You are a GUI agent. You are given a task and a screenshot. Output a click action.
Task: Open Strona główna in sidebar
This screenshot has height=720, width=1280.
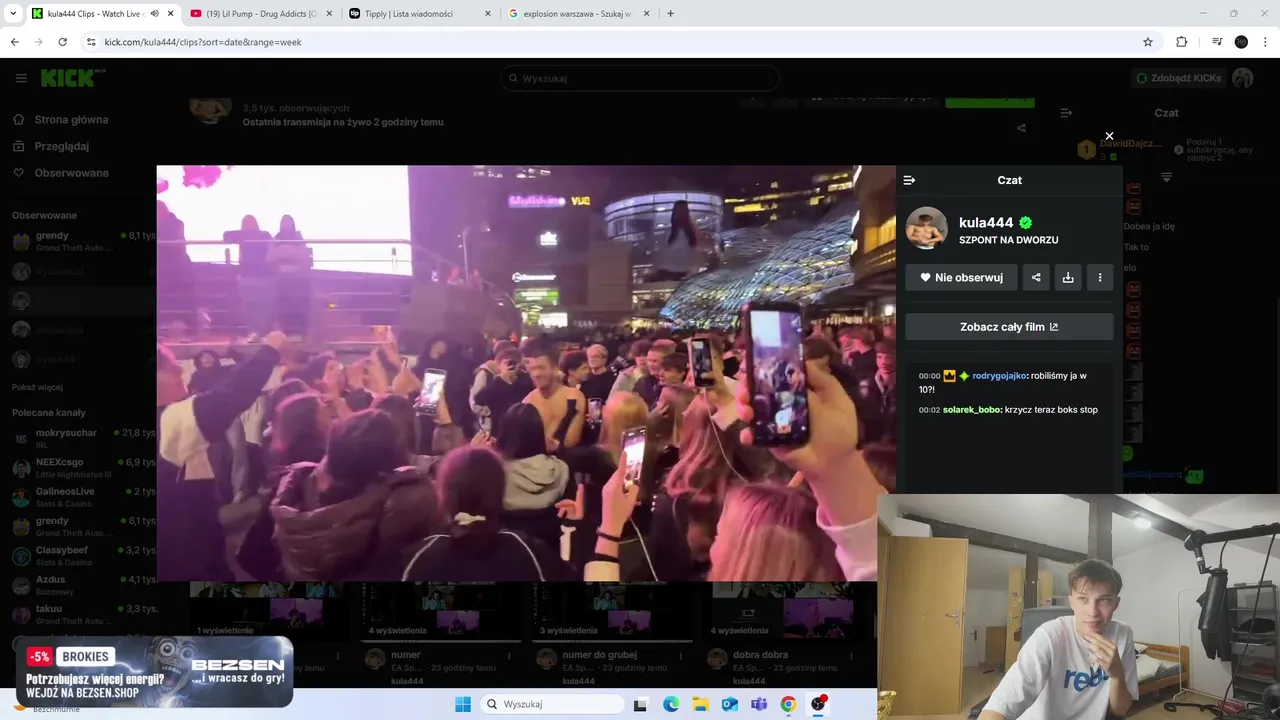[71, 120]
